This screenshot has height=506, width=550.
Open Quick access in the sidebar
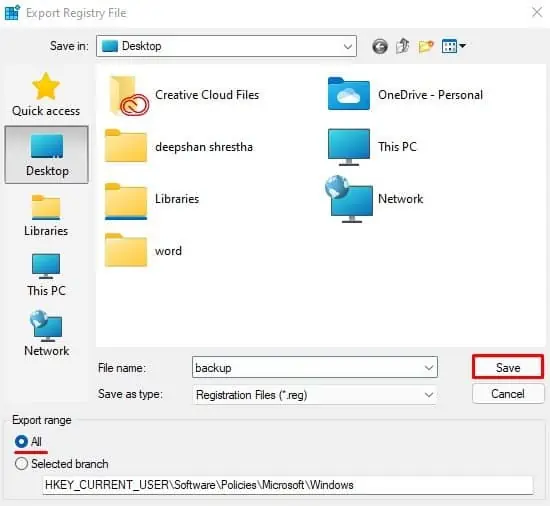click(46, 95)
